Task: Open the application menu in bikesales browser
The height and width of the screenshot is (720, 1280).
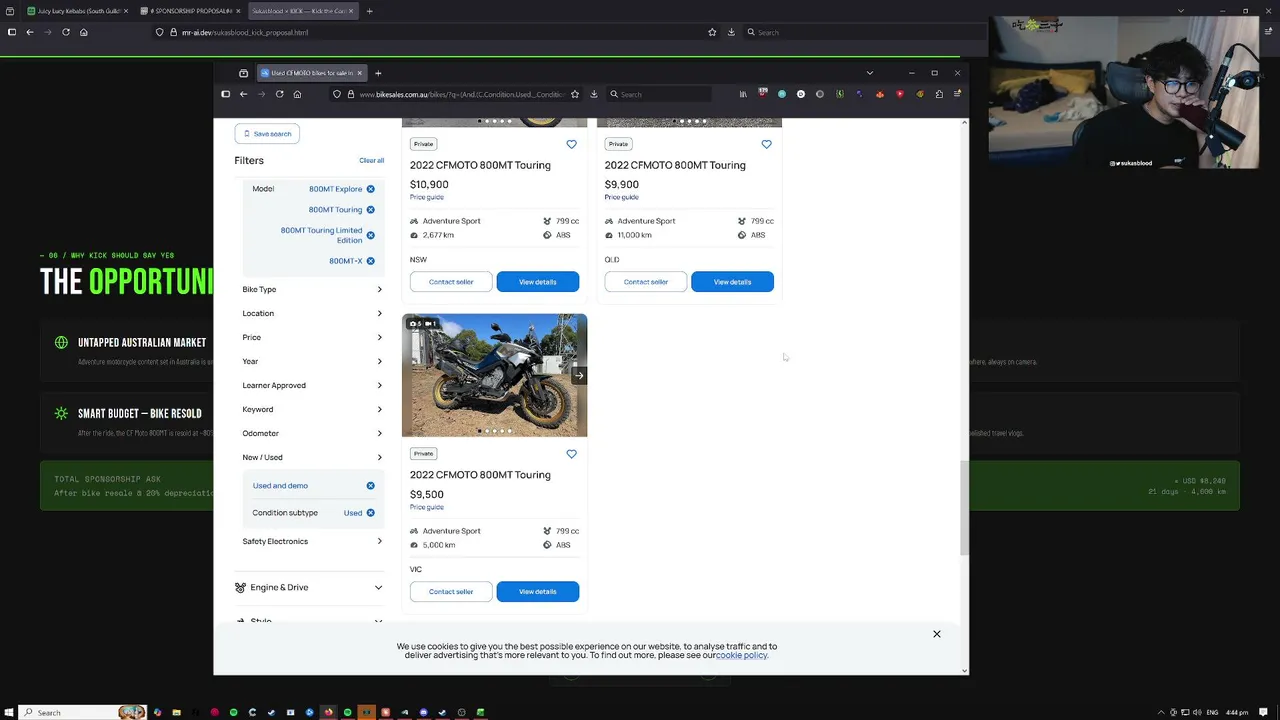Action: [957, 94]
